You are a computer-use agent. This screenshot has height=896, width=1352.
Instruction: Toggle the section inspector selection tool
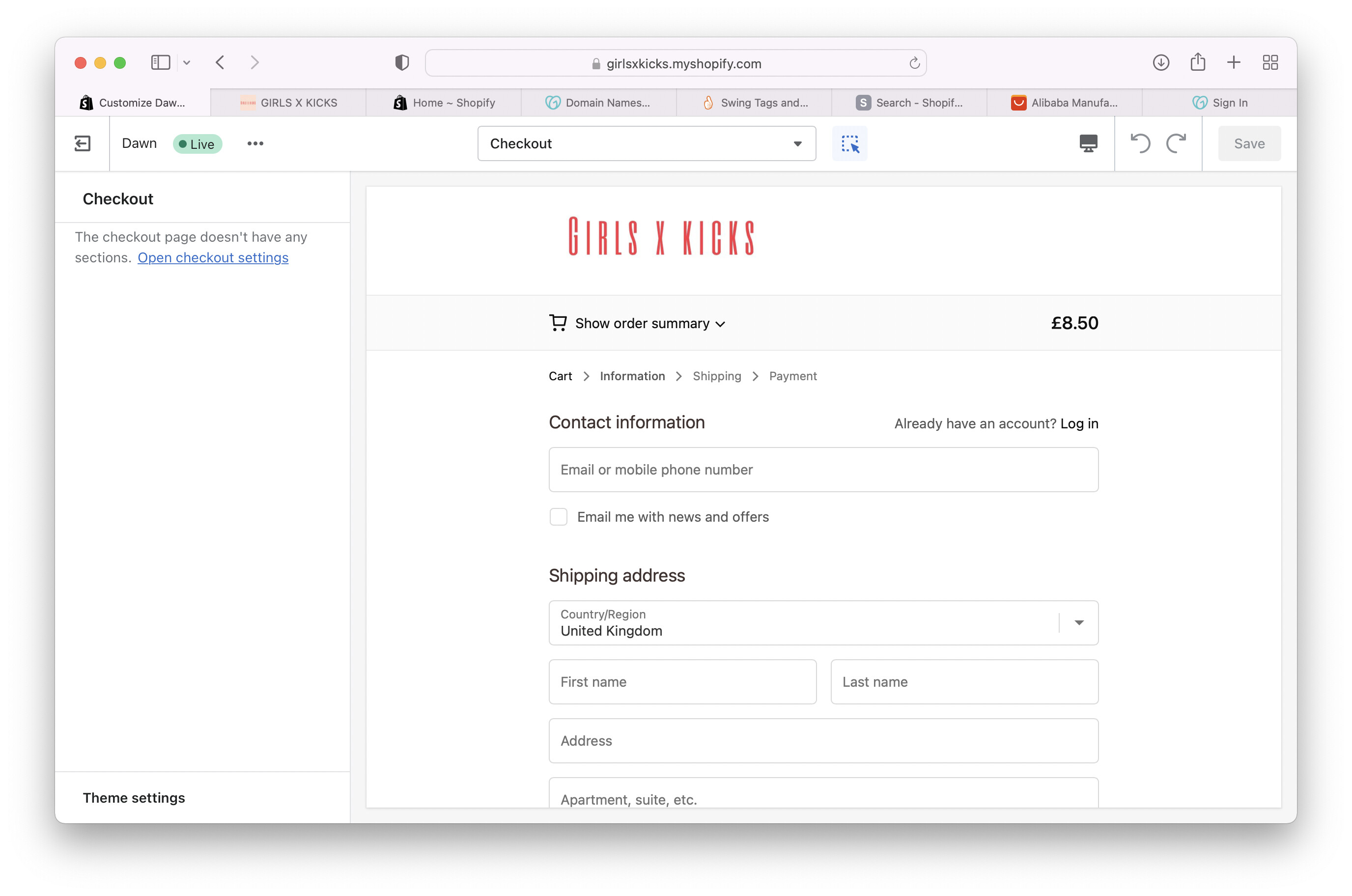tap(849, 143)
